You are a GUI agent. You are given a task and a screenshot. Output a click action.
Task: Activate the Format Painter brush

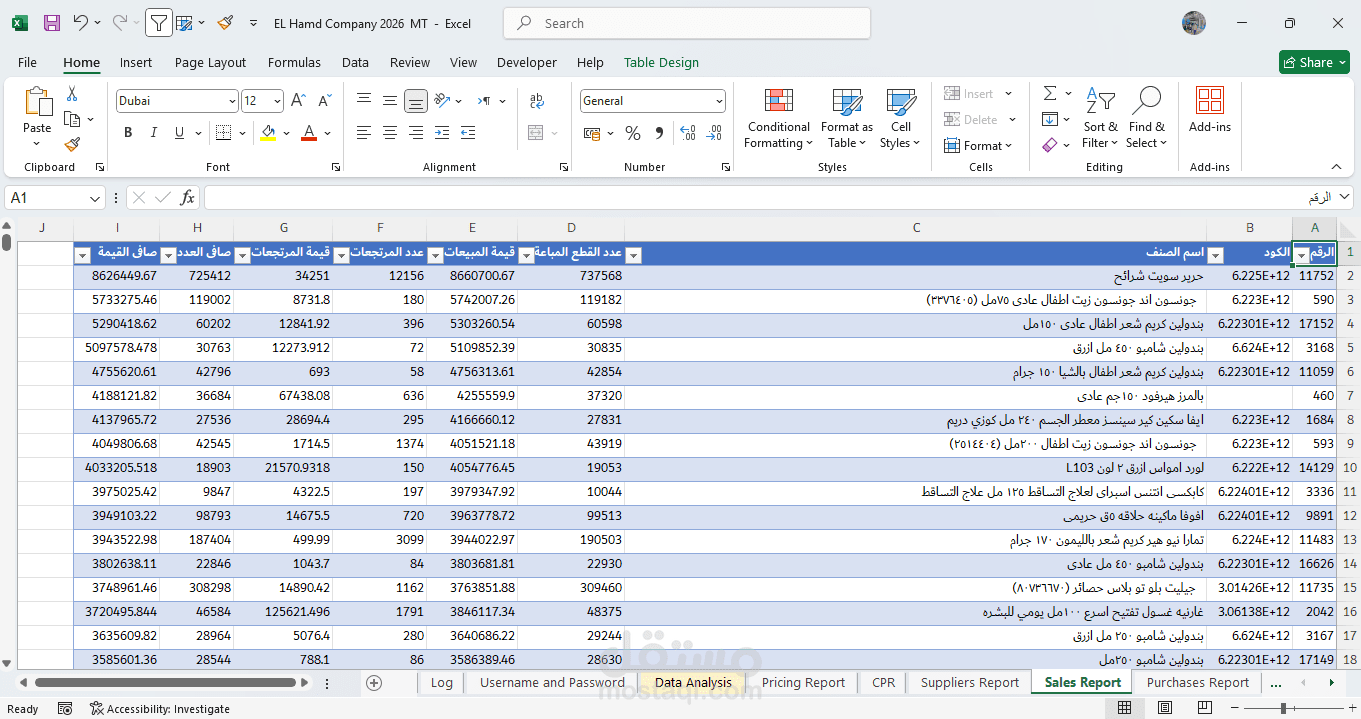coord(72,145)
